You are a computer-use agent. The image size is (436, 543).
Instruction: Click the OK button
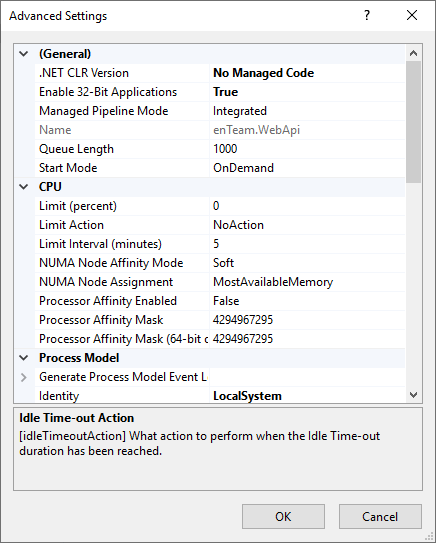(x=283, y=516)
